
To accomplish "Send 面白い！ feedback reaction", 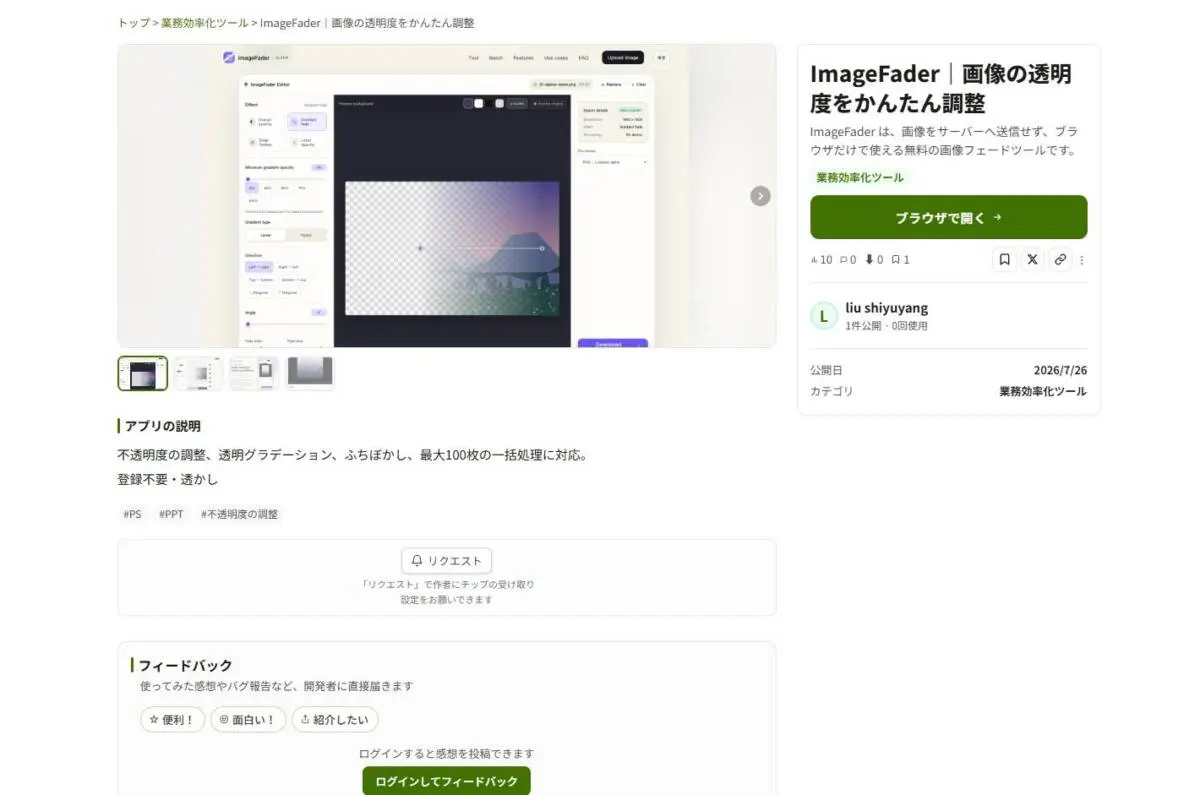I will pos(248,719).
